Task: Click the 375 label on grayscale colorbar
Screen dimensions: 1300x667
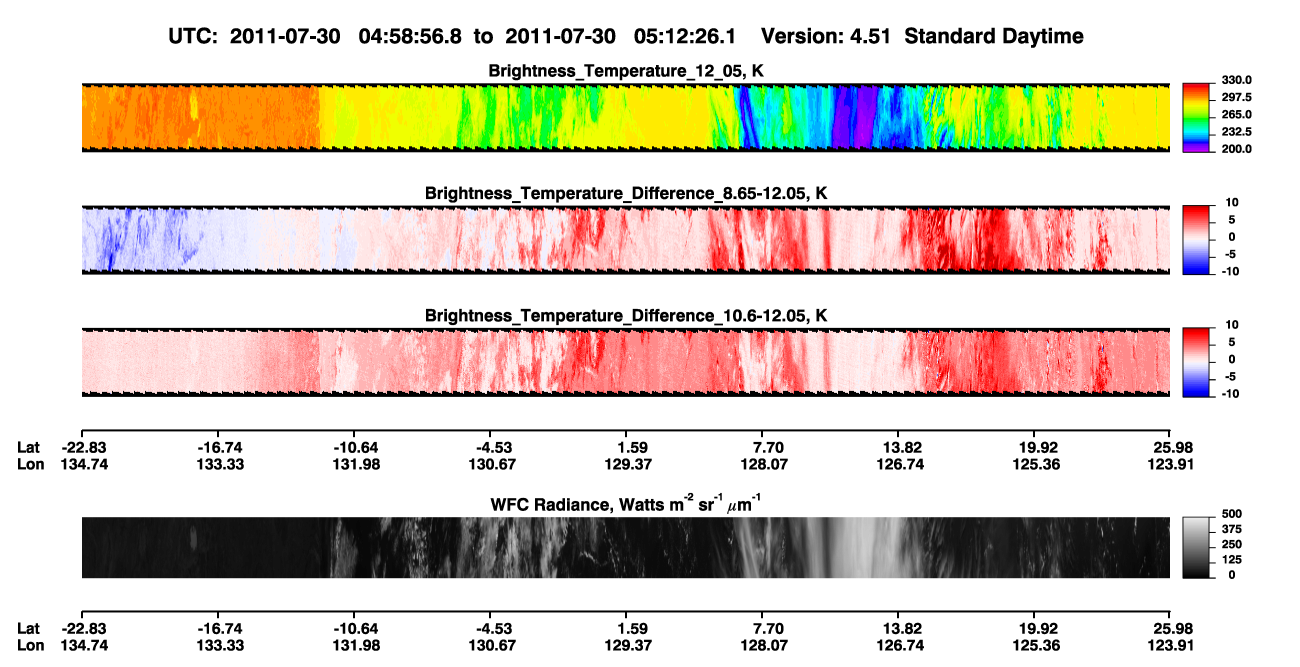Action: click(1231, 529)
